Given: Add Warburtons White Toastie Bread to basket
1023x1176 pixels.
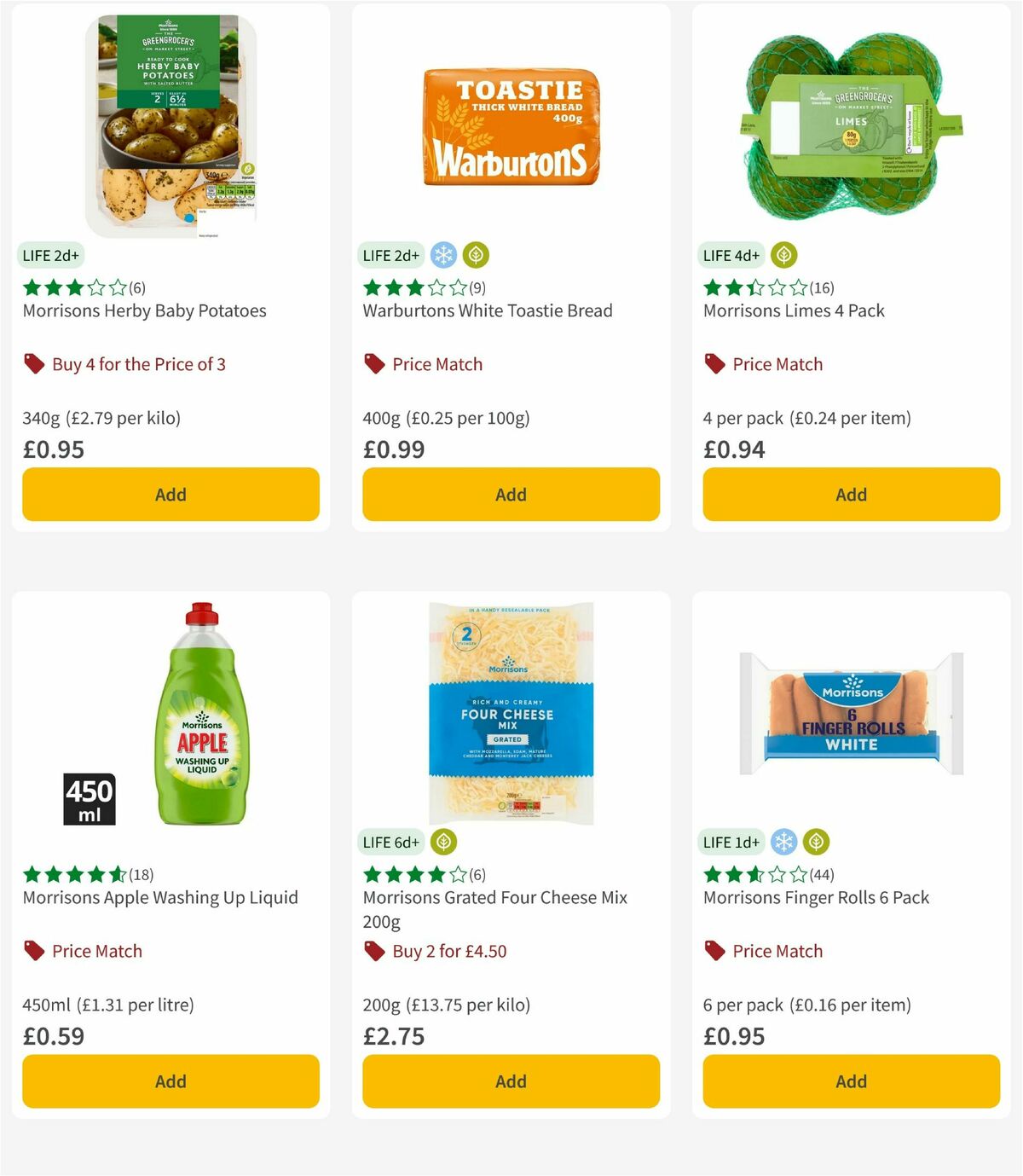Looking at the screenshot, I should (x=511, y=494).
